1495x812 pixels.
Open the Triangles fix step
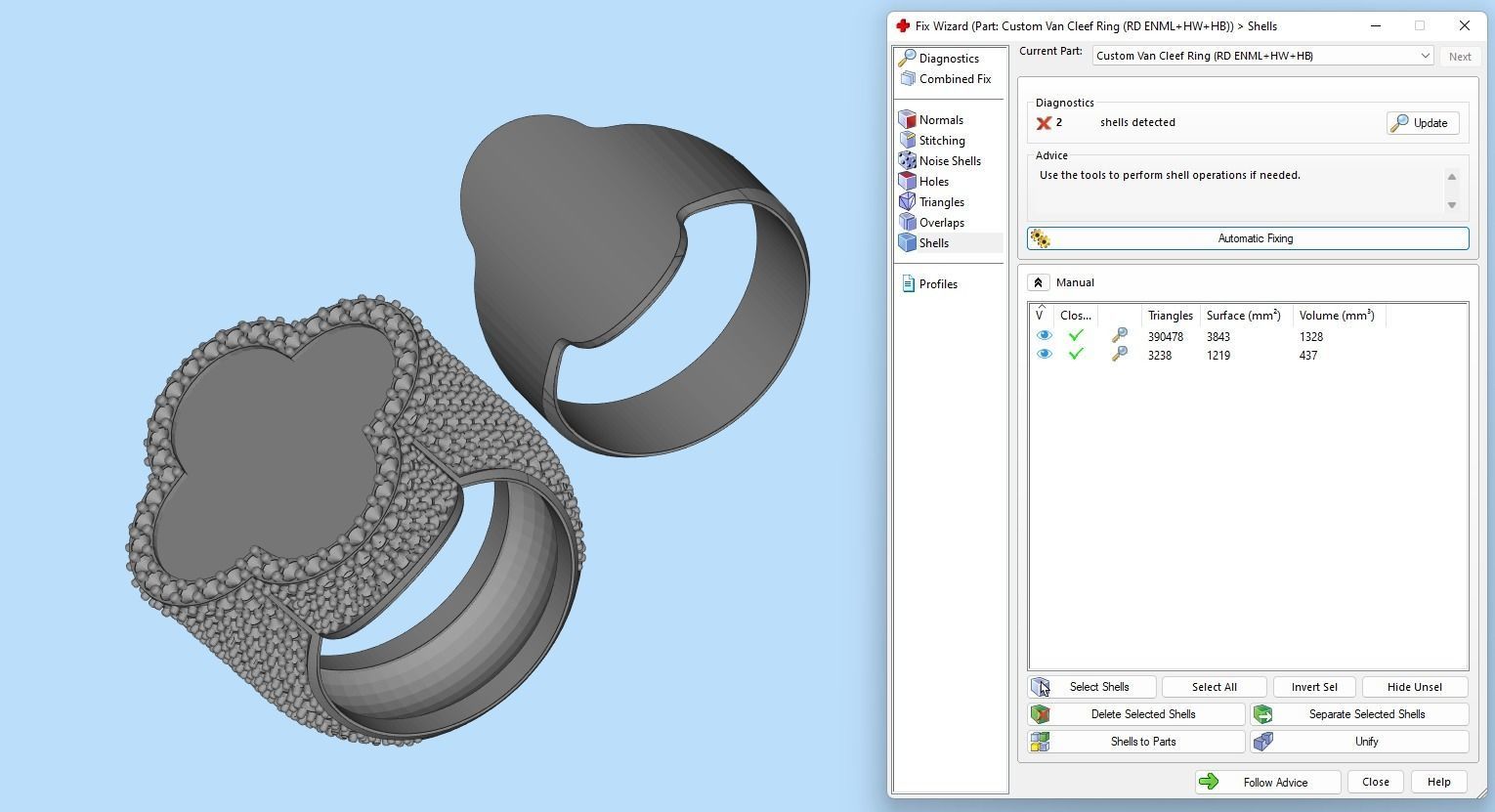pyautogui.click(x=941, y=202)
